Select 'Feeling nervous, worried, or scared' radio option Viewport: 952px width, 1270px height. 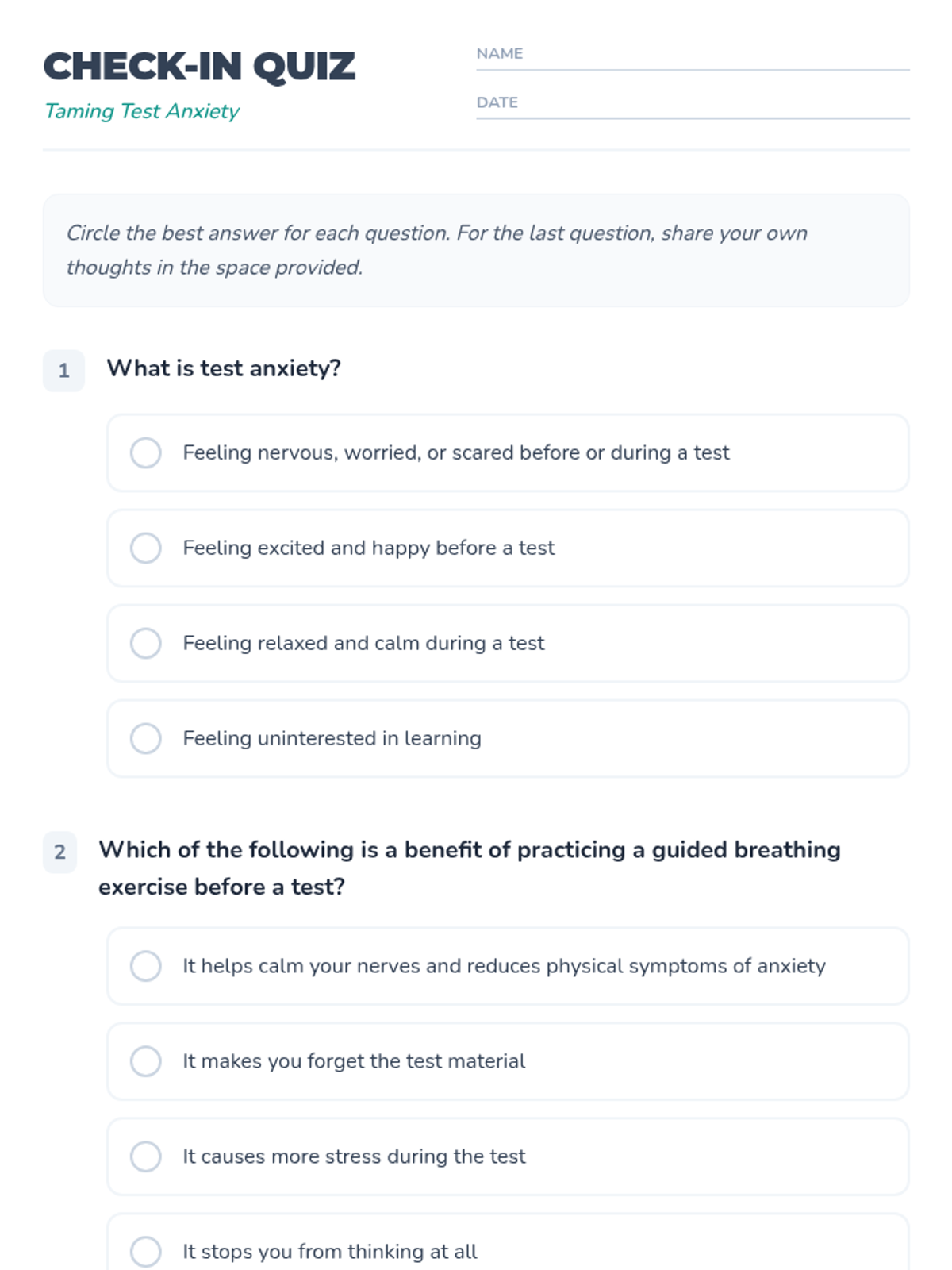click(x=146, y=452)
